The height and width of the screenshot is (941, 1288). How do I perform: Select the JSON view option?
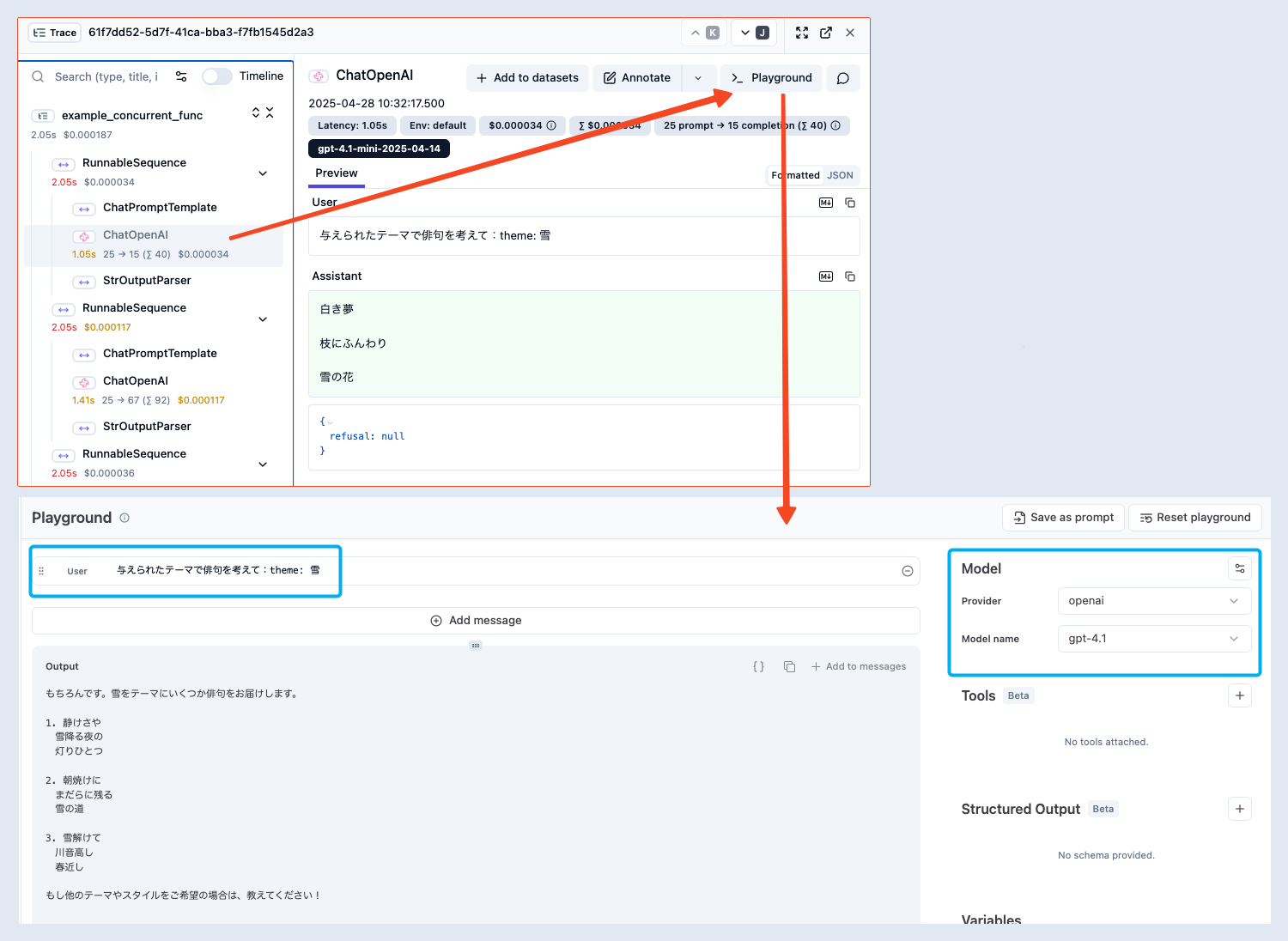coord(840,175)
